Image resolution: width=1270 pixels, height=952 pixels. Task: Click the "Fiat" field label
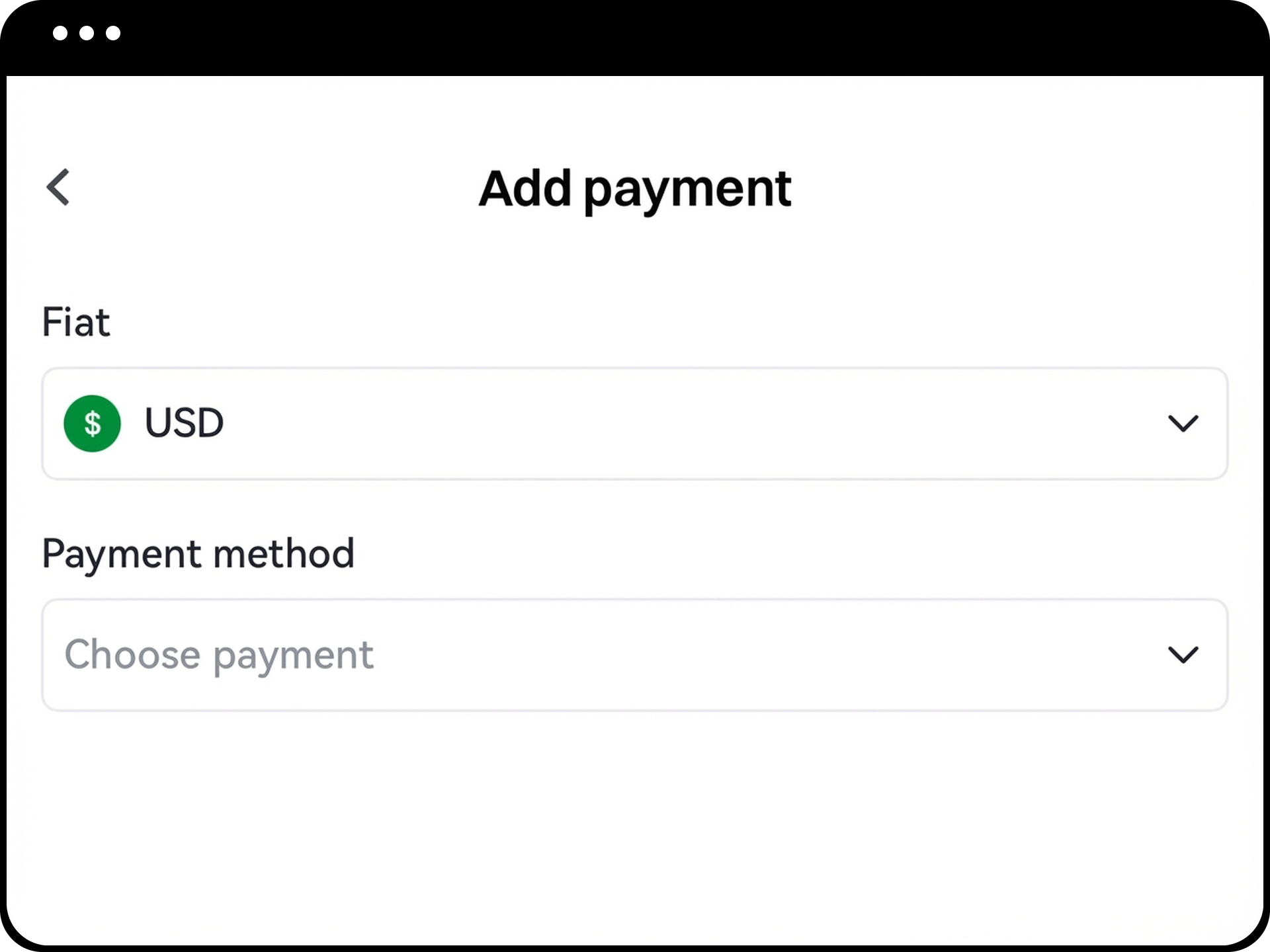click(x=76, y=323)
